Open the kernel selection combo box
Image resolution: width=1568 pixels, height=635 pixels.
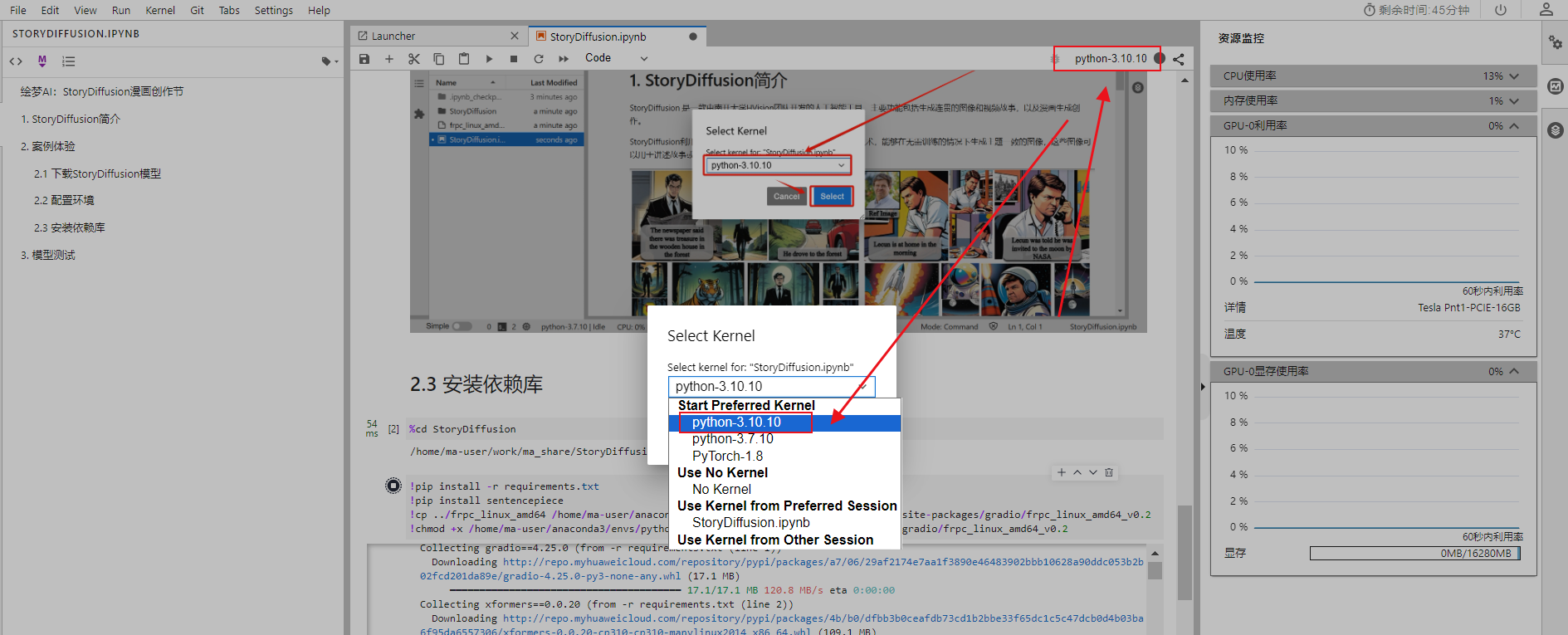coord(771,387)
